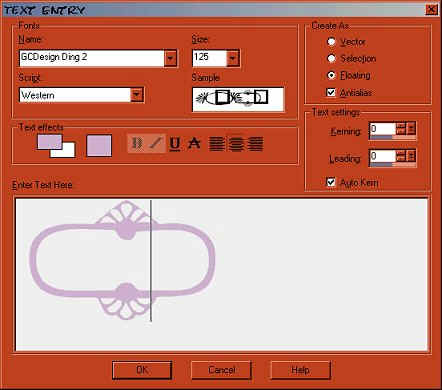The image size is (442, 390).
Task: Select the center text alignment icon
Action: click(236, 144)
